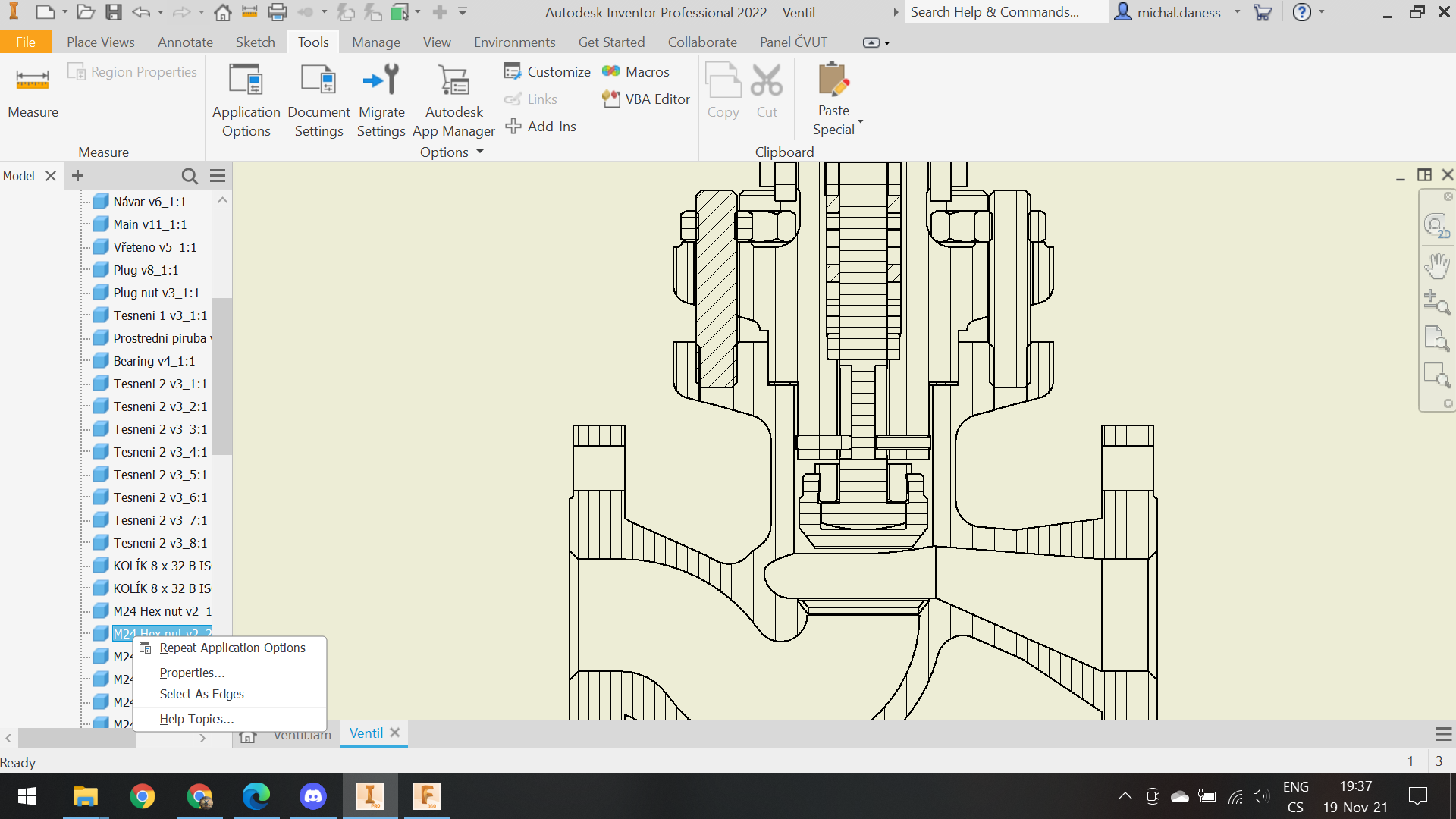This screenshot has width=1456, height=819.
Task: Open Discord from the taskbar
Action: click(x=313, y=796)
